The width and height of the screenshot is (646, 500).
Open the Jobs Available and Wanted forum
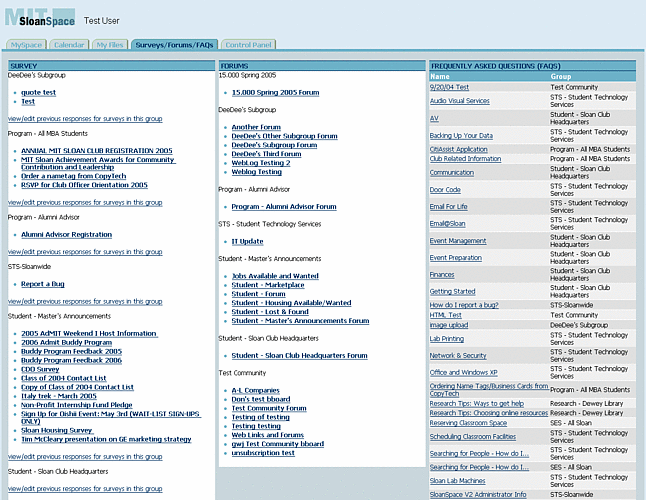click(x=275, y=276)
